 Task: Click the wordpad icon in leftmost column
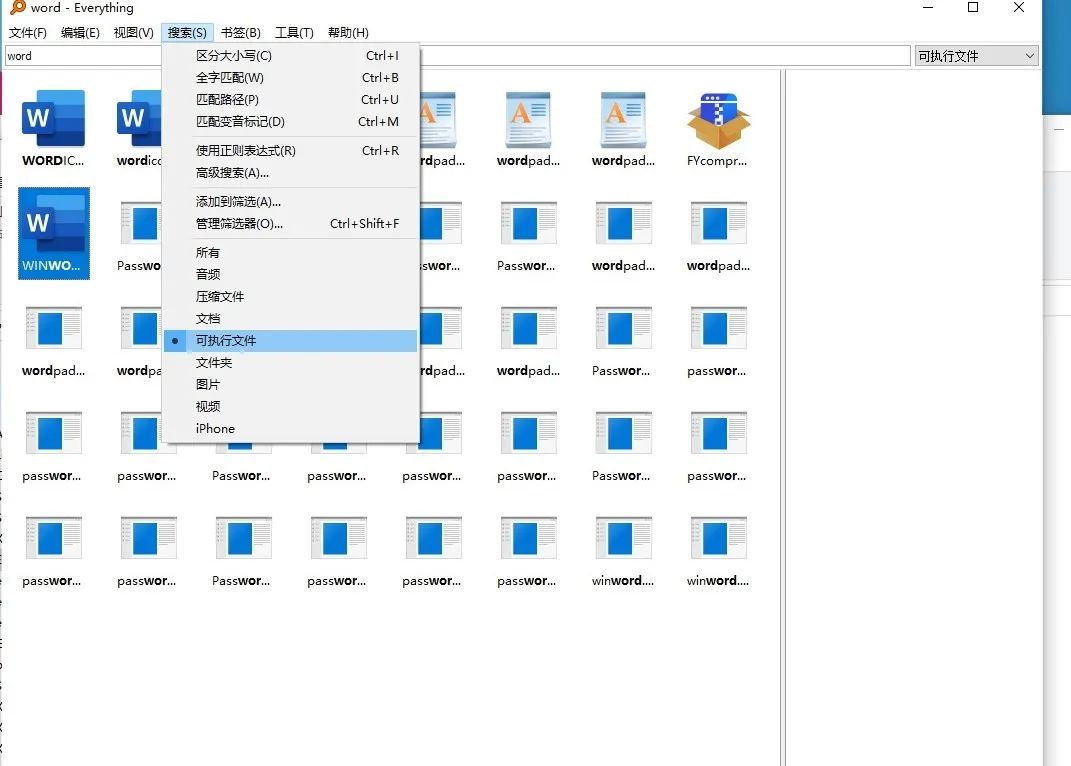tap(53, 328)
